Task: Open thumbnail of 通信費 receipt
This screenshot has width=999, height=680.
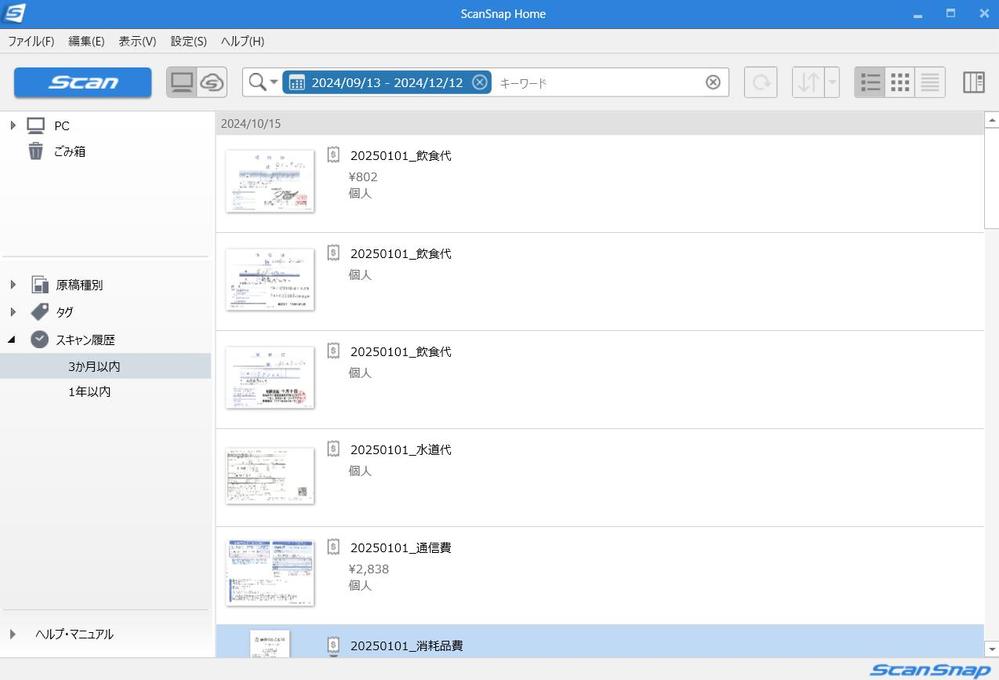Action: 270,573
